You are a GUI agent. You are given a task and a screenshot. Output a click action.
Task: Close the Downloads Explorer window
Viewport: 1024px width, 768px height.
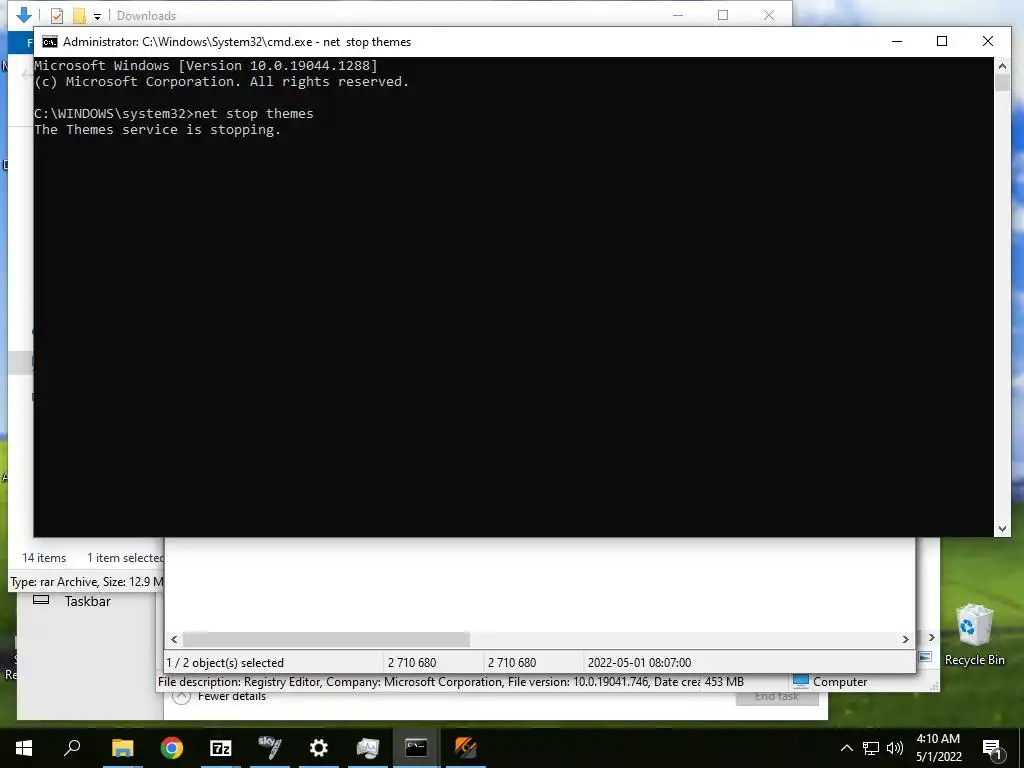[769, 14]
